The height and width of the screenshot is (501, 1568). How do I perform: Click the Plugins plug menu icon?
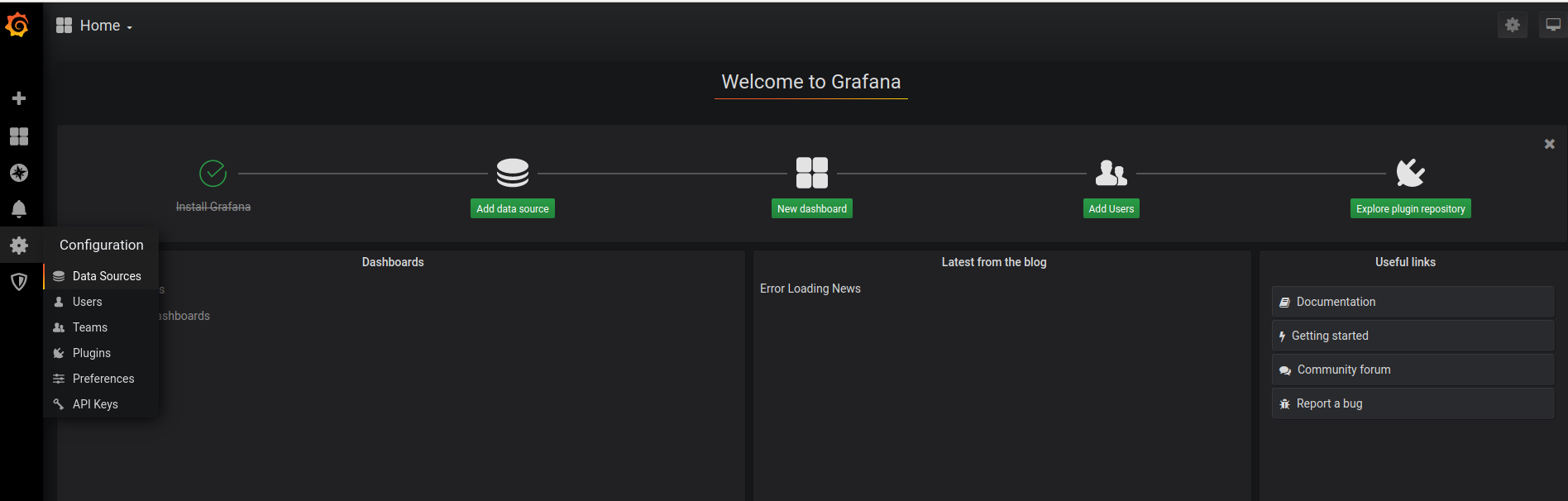point(59,353)
